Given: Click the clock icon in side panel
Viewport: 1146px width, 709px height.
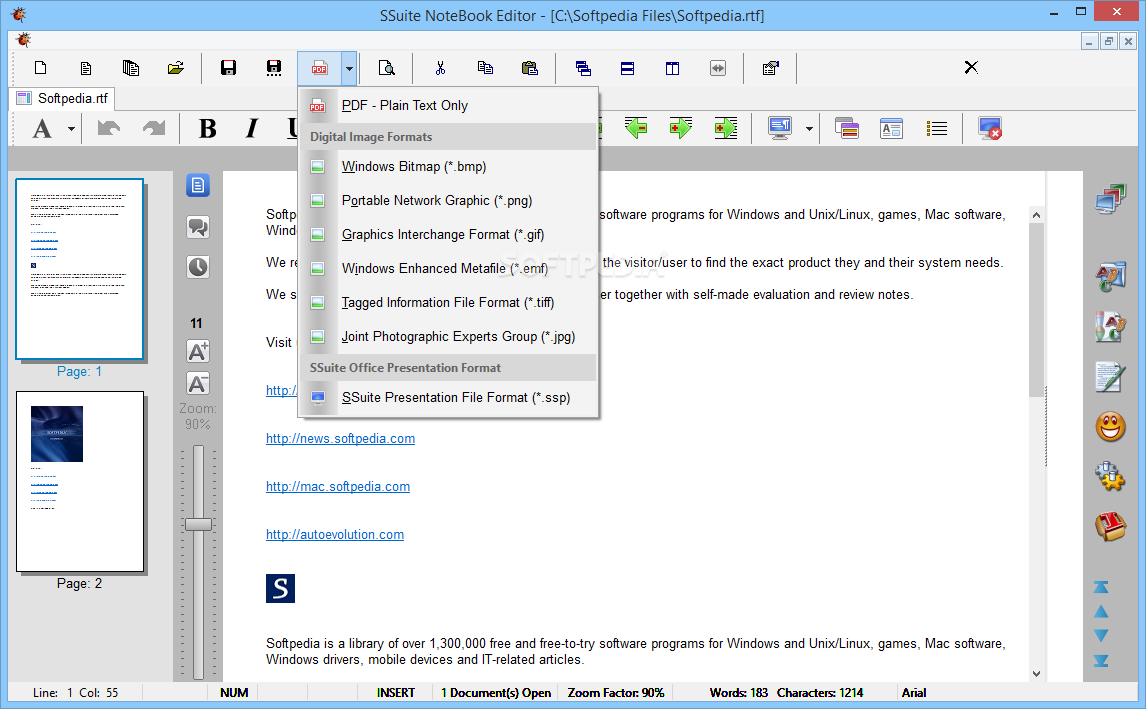Looking at the screenshot, I should point(198,267).
